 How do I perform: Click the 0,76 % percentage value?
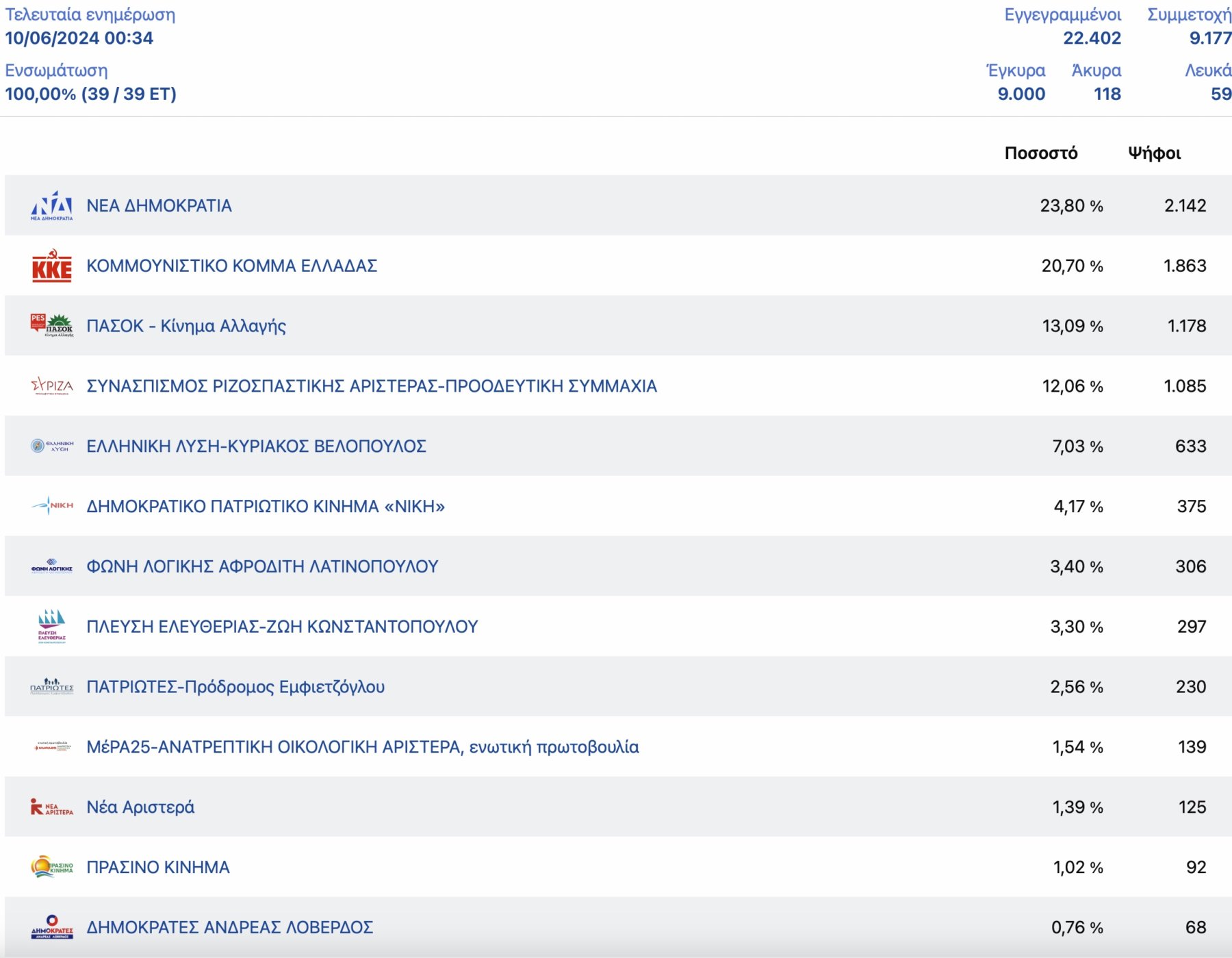pyautogui.click(x=1077, y=927)
